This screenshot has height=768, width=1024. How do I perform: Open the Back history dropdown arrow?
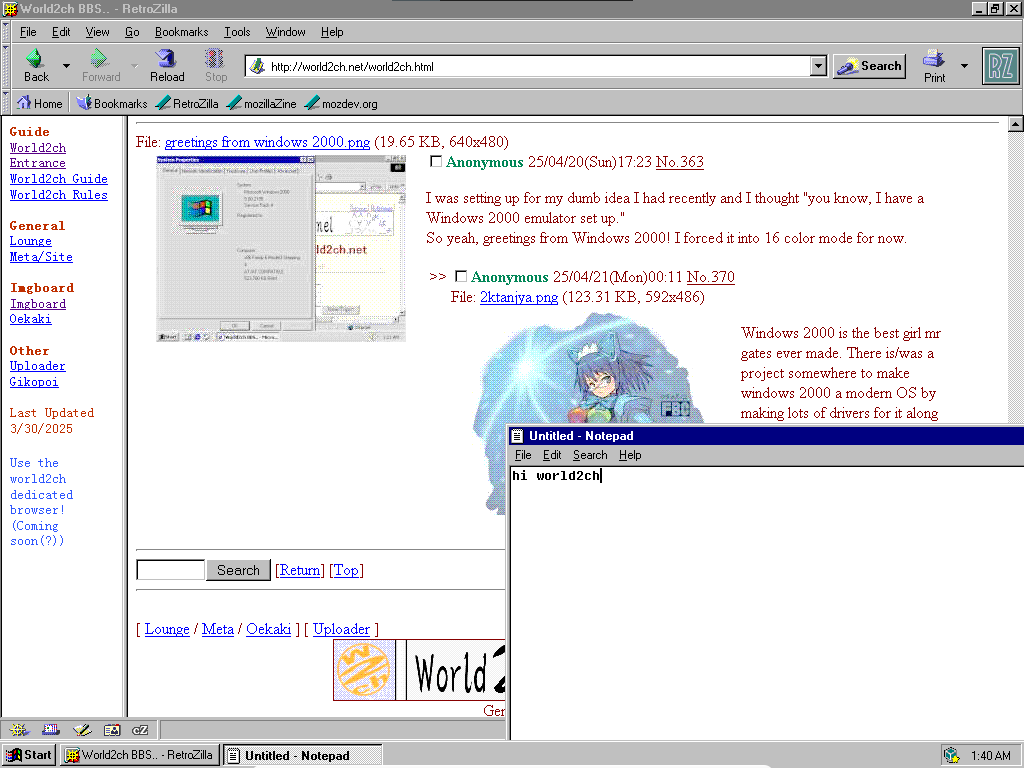pyautogui.click(x=66, y=66)
